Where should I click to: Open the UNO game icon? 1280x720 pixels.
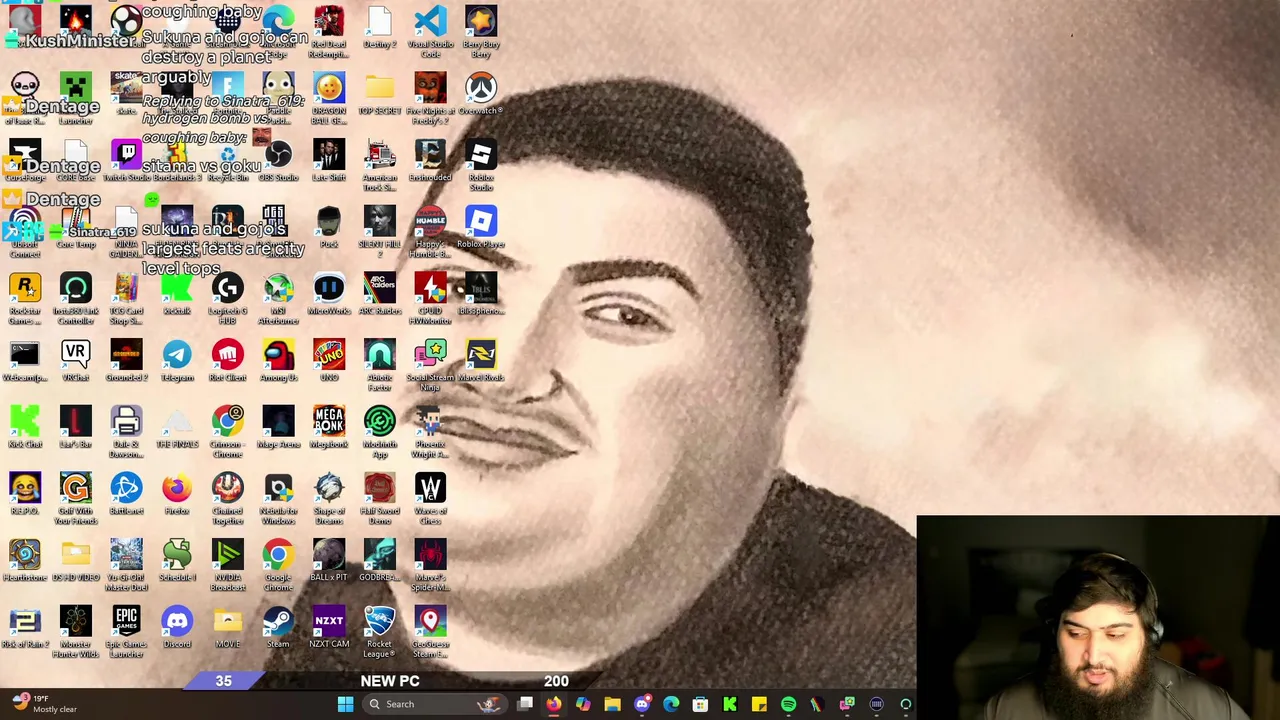click(329, 362)
